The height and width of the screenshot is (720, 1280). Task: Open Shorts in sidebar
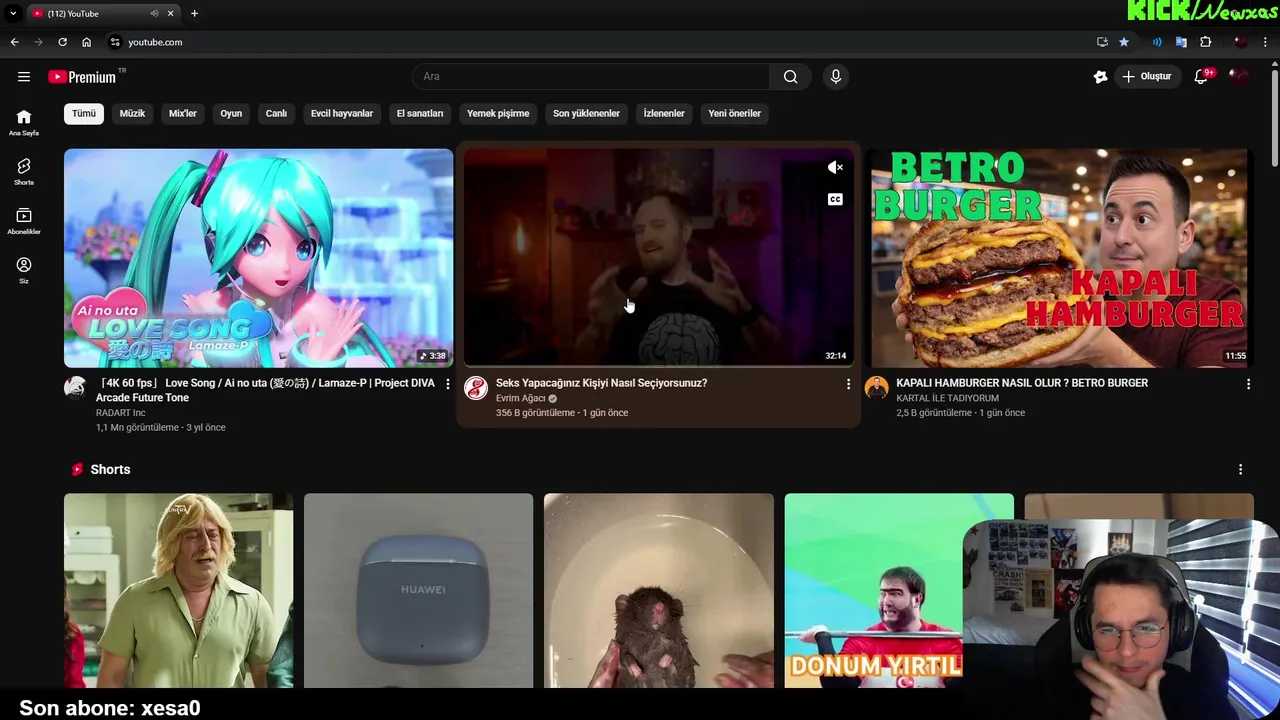[x=24, y=172]
